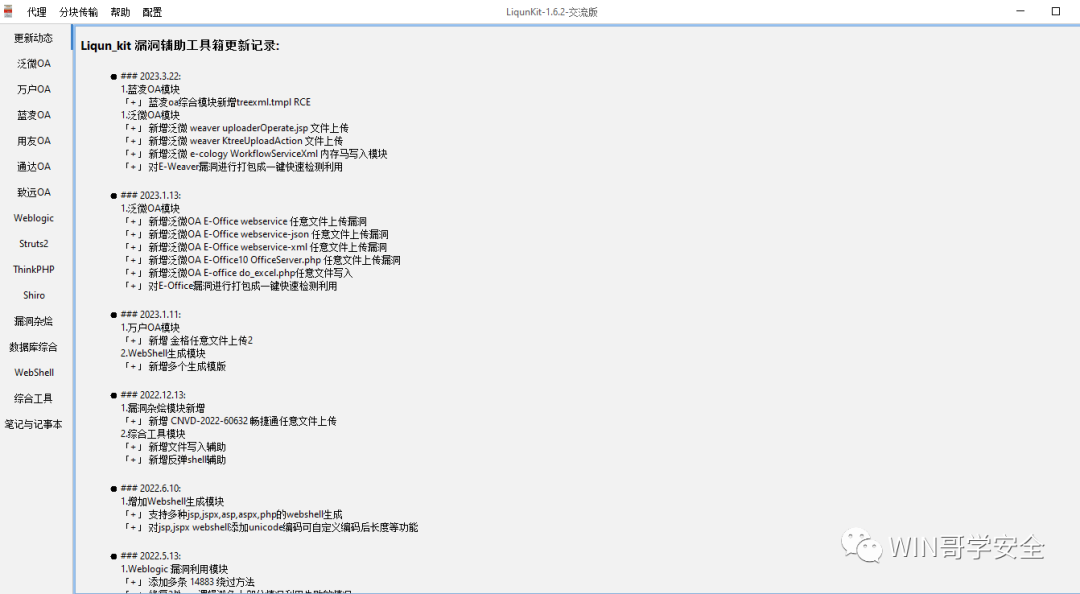Click the 添加多条 14883 绕过方法 line
The height and width of the screenshot is (594, 1080).
(x=189, y=582)
